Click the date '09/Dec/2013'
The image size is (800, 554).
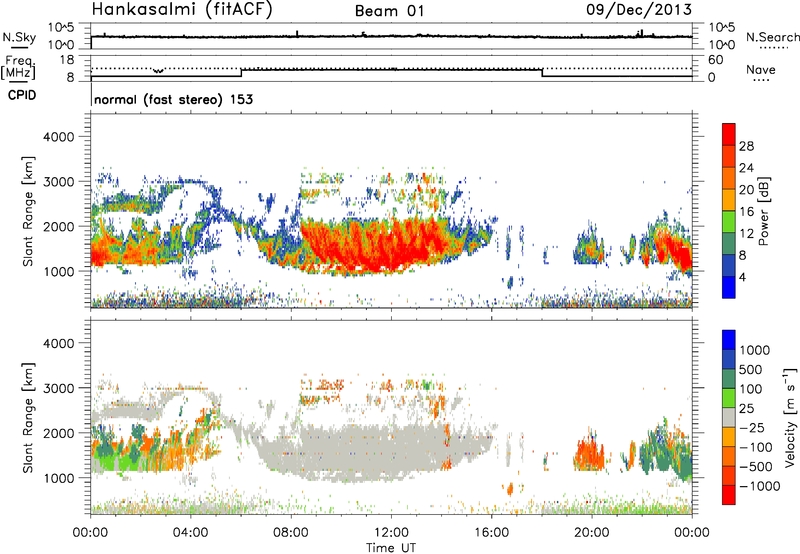pos(639,9)
